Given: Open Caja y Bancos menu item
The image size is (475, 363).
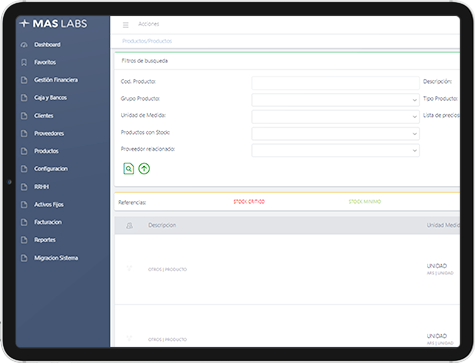Looking at the screenshot, I should (x=50, y=98).
